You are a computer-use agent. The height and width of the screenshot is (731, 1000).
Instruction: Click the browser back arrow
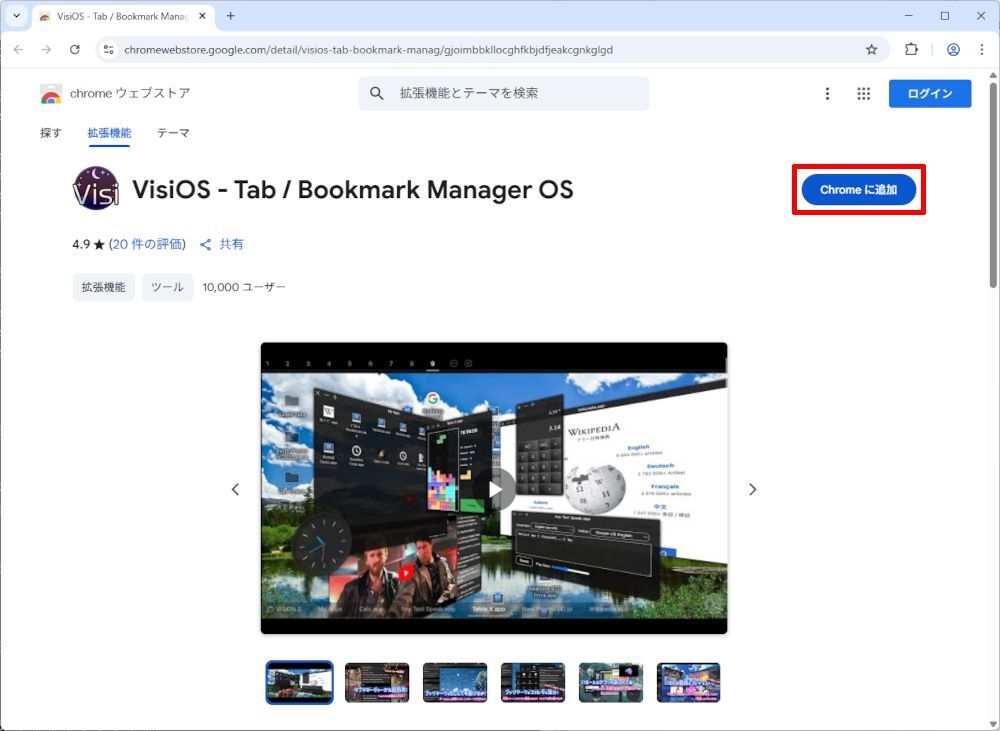pos(18,50)
